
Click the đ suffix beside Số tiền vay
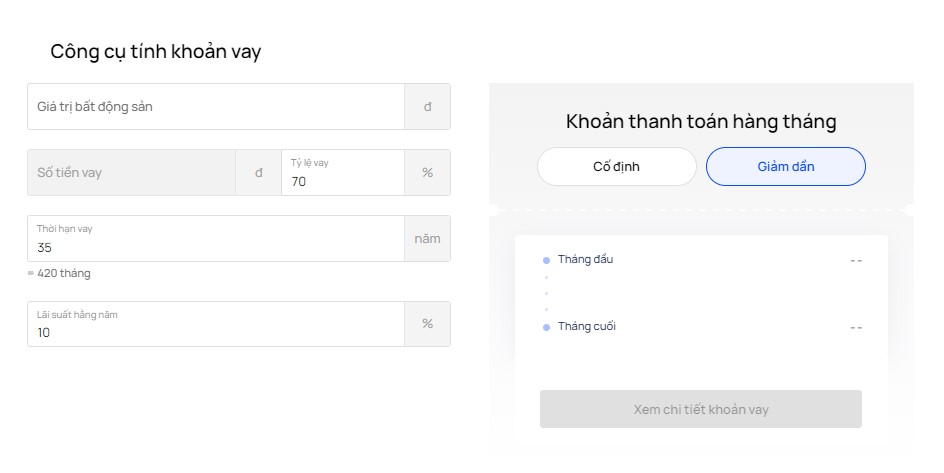[258, 173]
